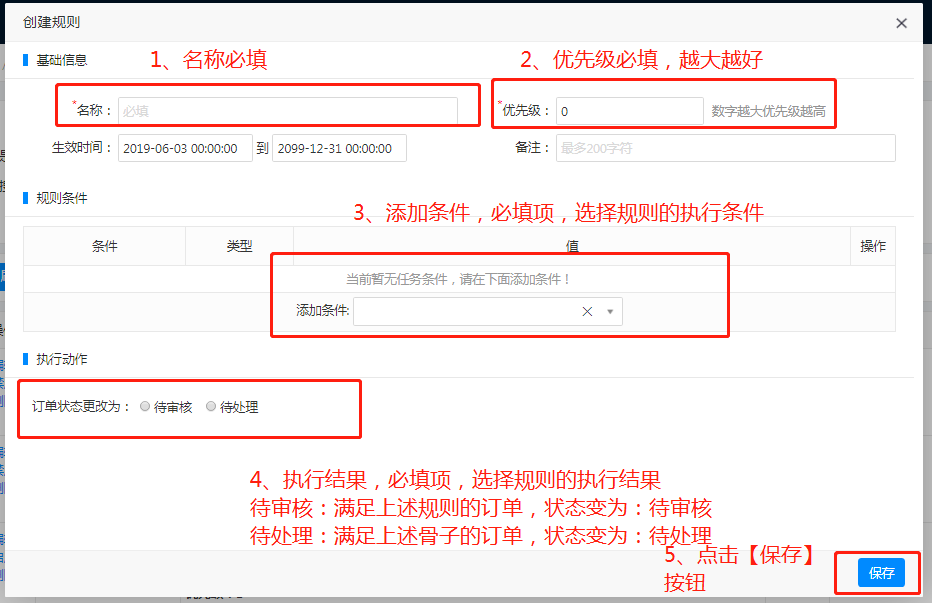
Task: Click the 条件 column header
Action: pyautogui.click(x=105, y=246)
